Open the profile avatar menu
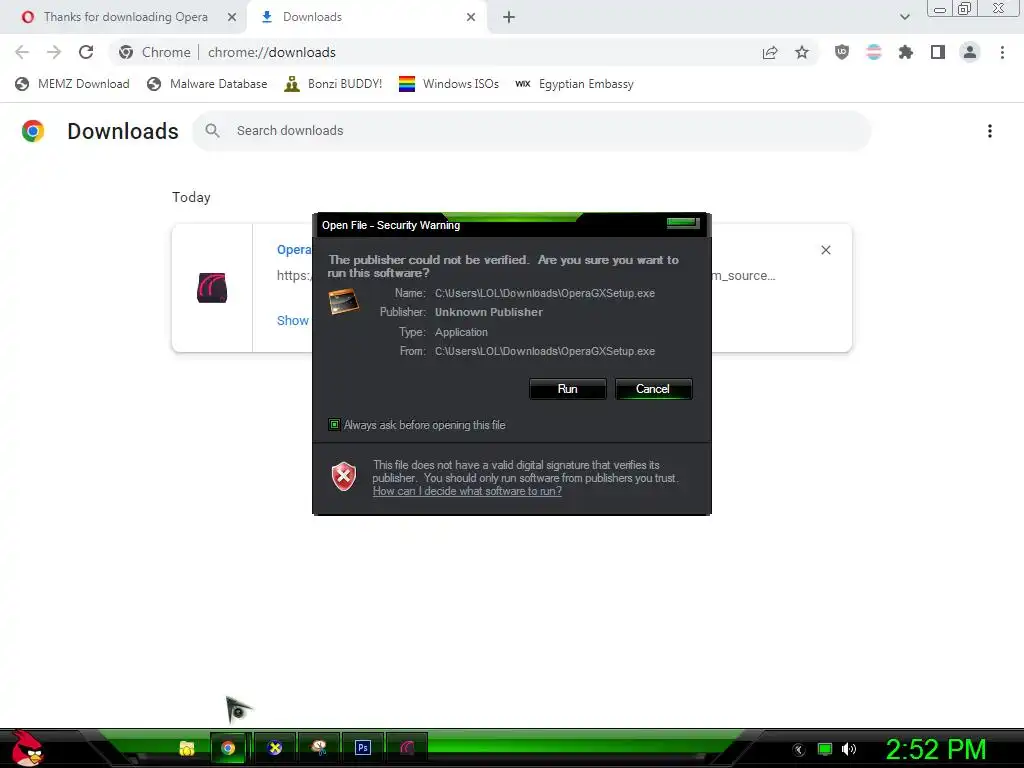 point(970,52)
